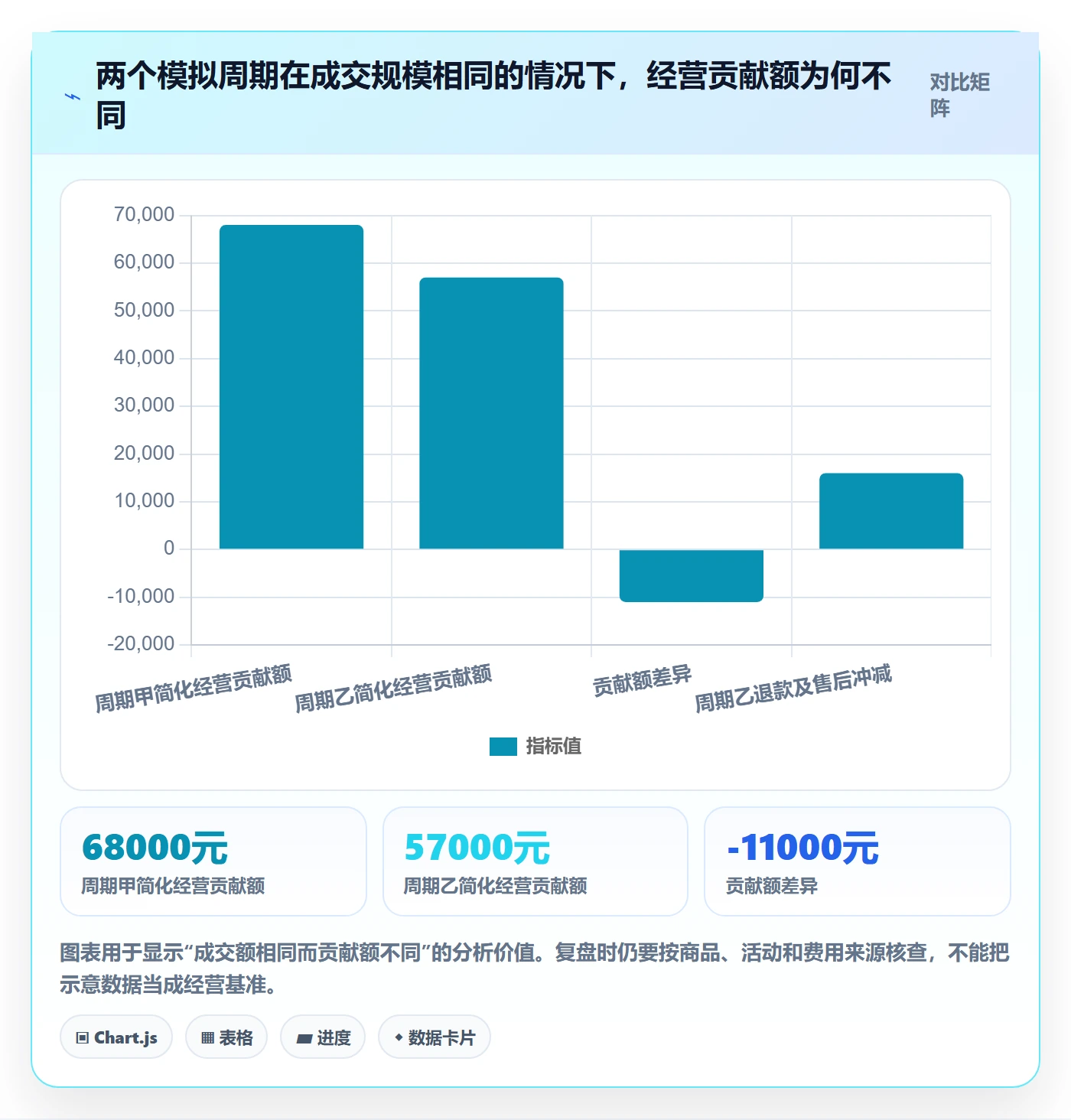Click the square icon in Chart.js chip

coord(83,1038)
